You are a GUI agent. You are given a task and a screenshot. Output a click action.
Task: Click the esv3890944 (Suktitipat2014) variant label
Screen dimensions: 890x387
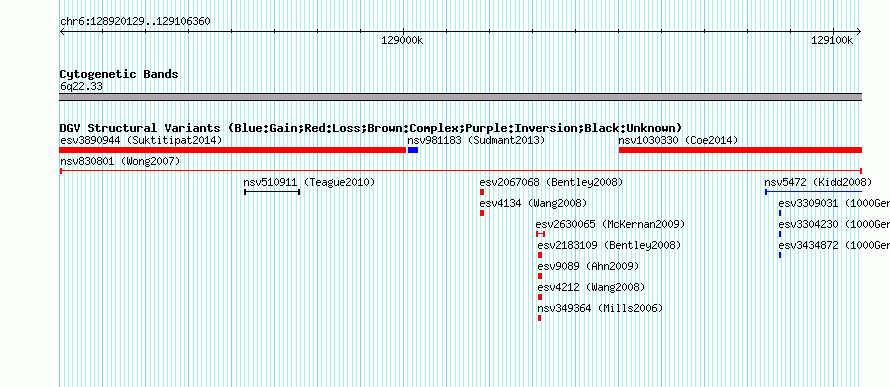141,140
